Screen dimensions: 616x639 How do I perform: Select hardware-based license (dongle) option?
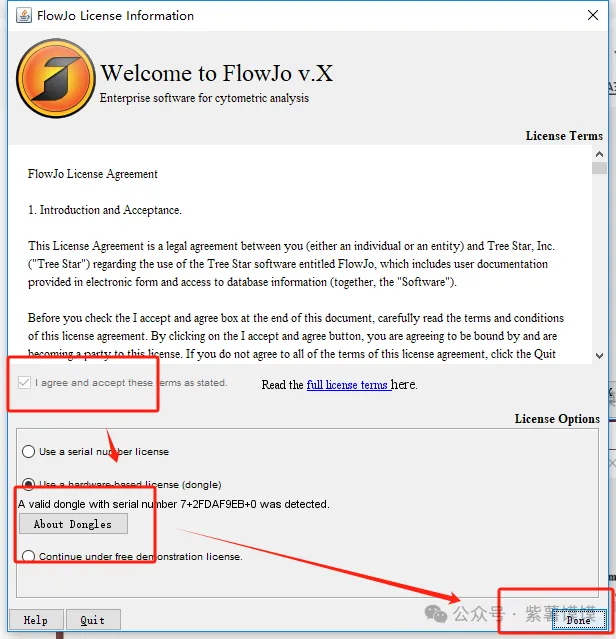(29, 484)
